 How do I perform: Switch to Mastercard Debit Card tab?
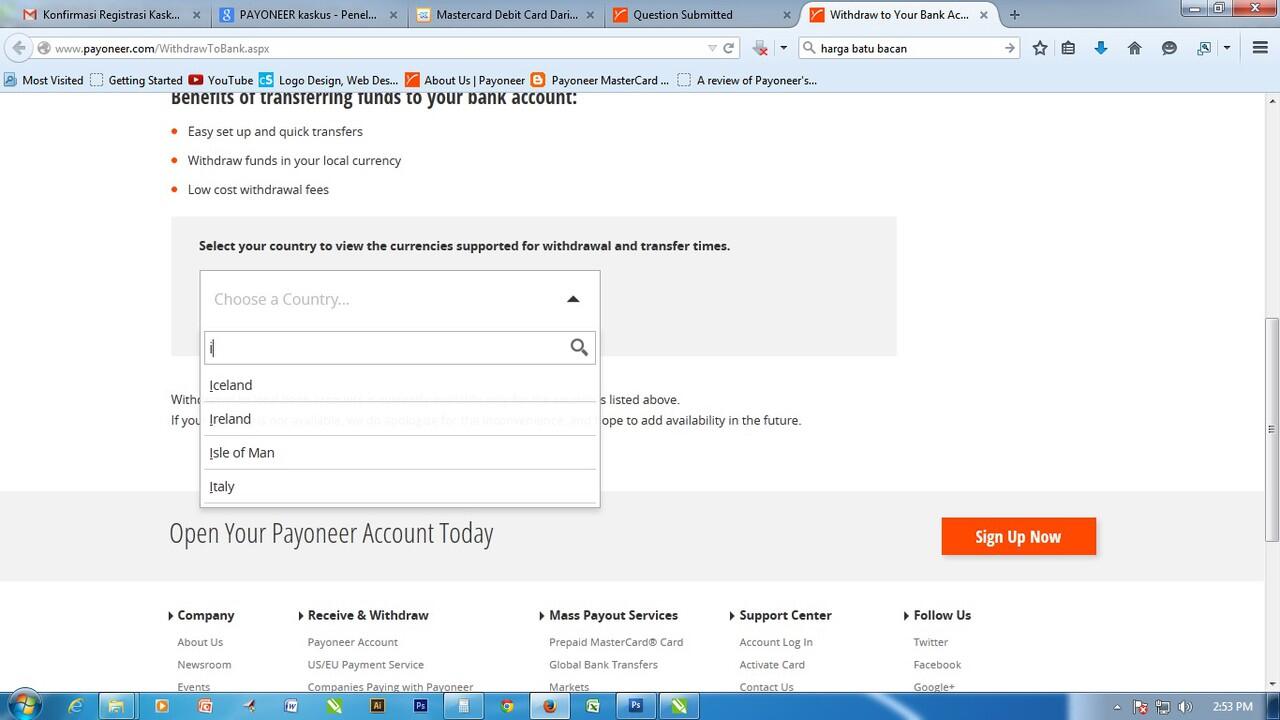(504, 15)
